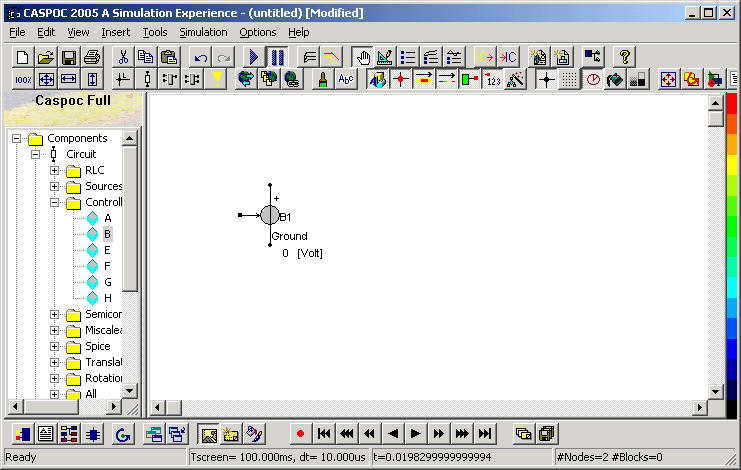Jump to the first frame
The image size is (741, 470).
(x=324, y=434)
